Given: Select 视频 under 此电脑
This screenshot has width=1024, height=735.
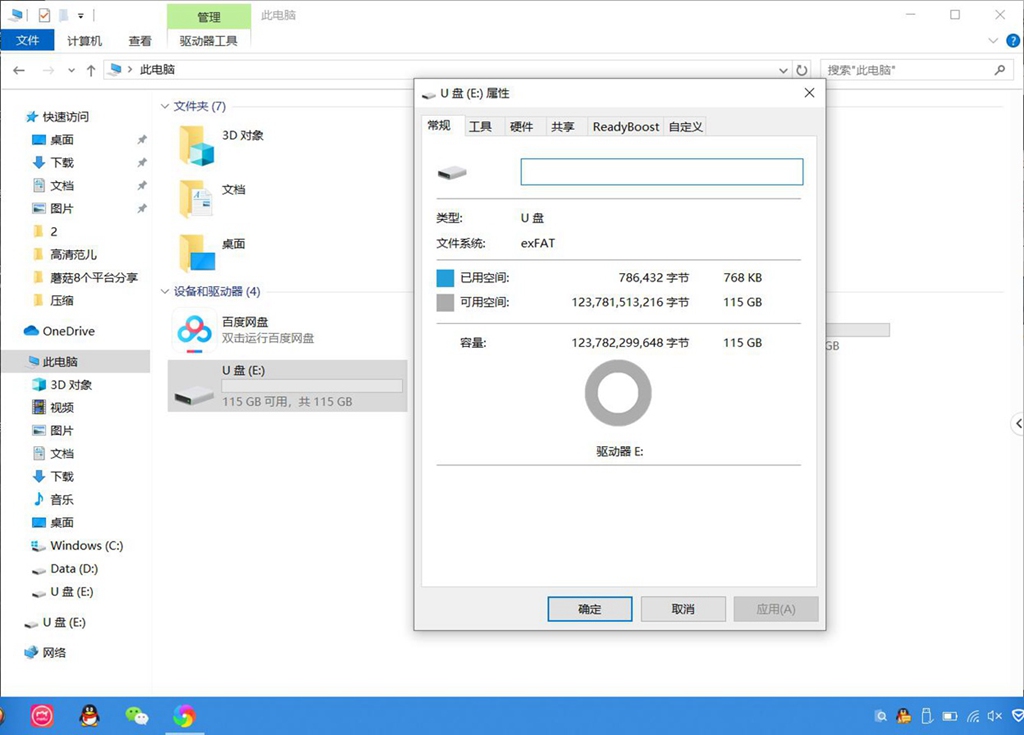Looking at the screenshot, I should pos(61,408).
